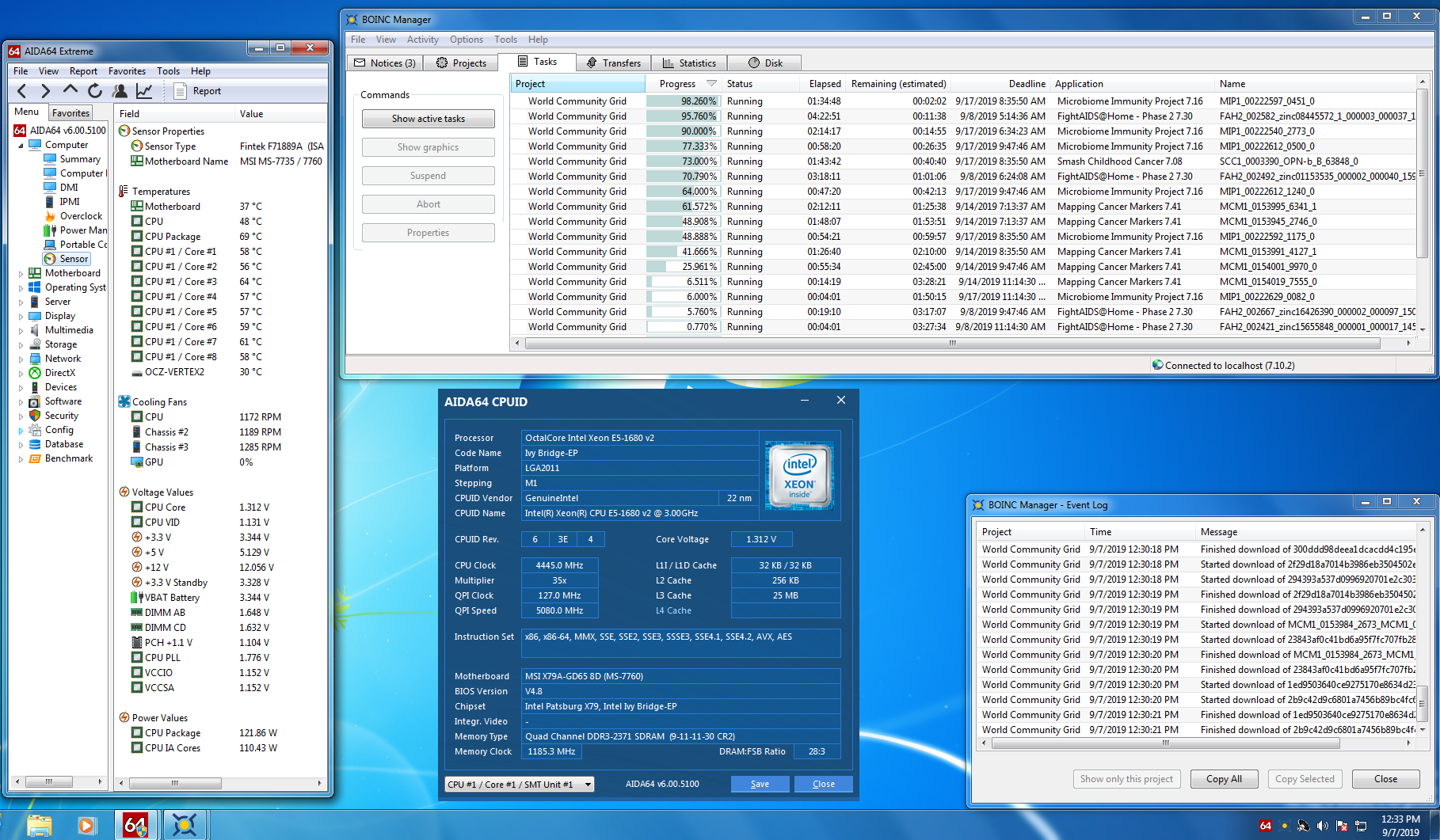
Task: Click the BOINC Manager taskbar icon
Action: coord(185,825)
